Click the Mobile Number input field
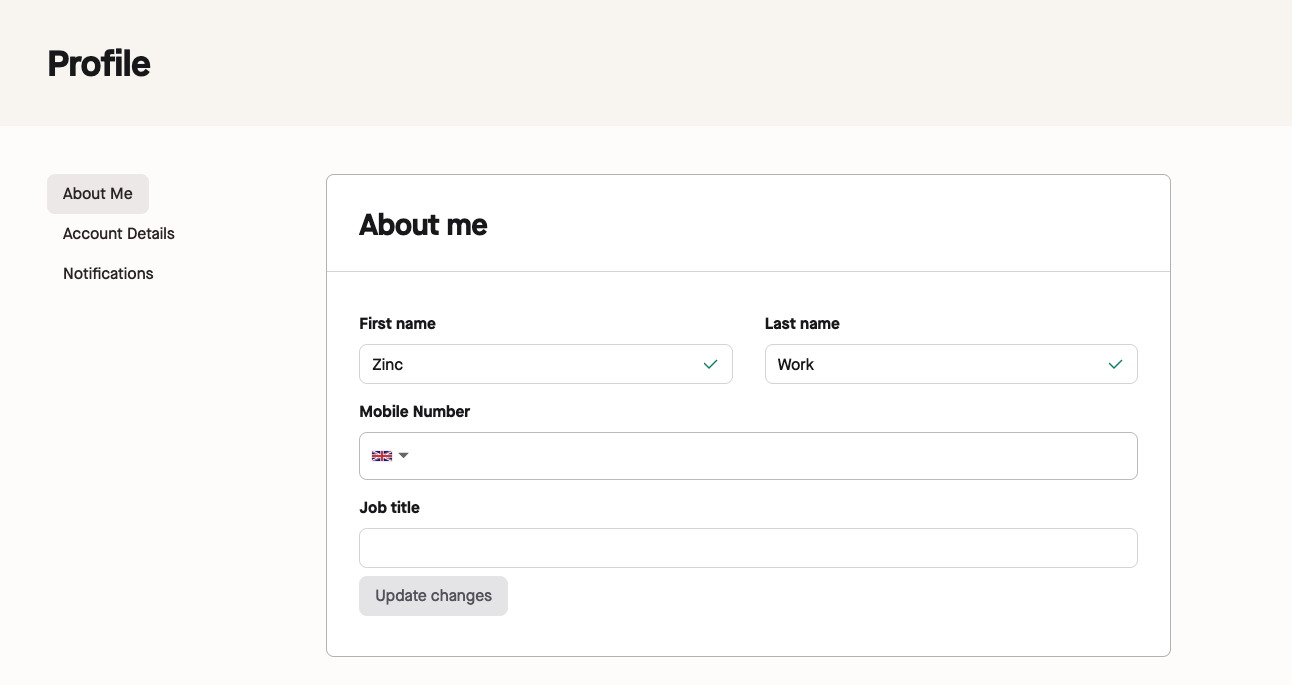1292x685 pixels. pos(748,456)
